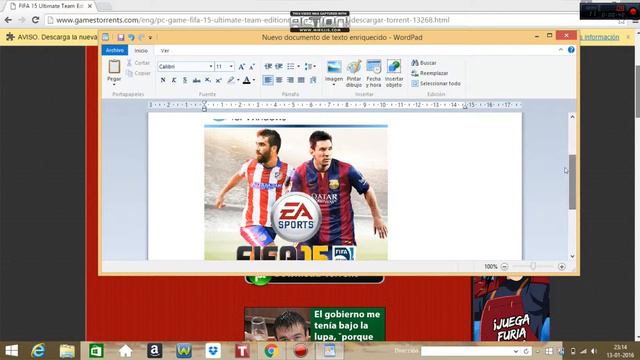Click the Undo arrow in the quick access toolbar

(x=131, y=37)
